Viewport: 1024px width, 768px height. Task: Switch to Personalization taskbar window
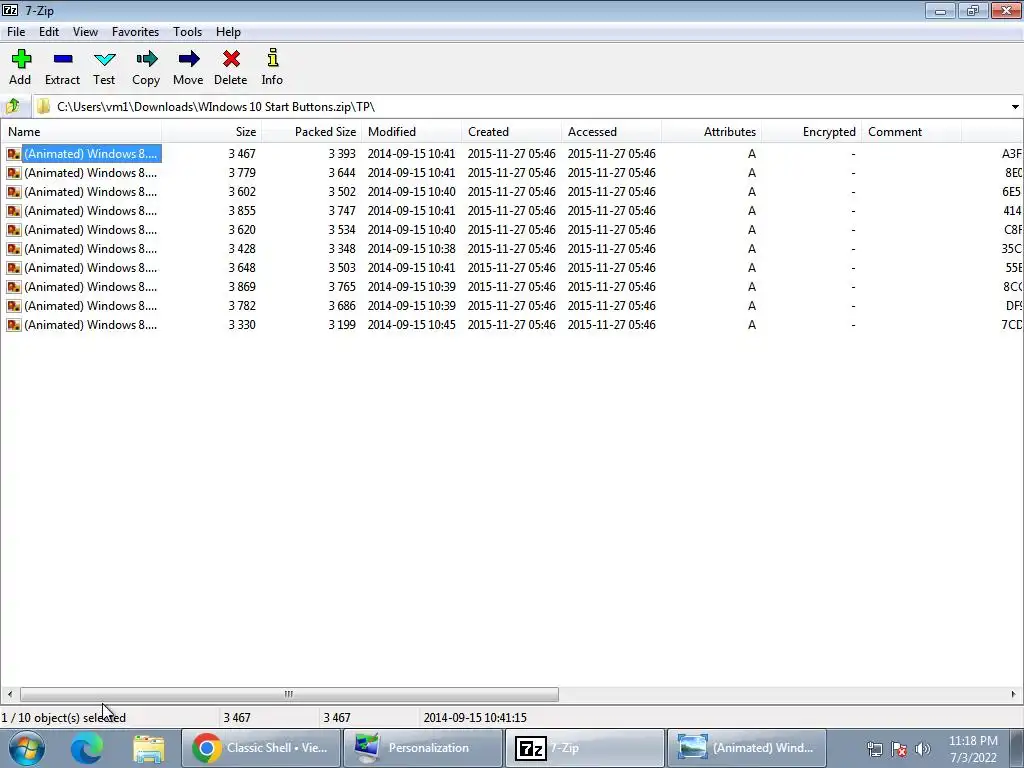(423, 748)
